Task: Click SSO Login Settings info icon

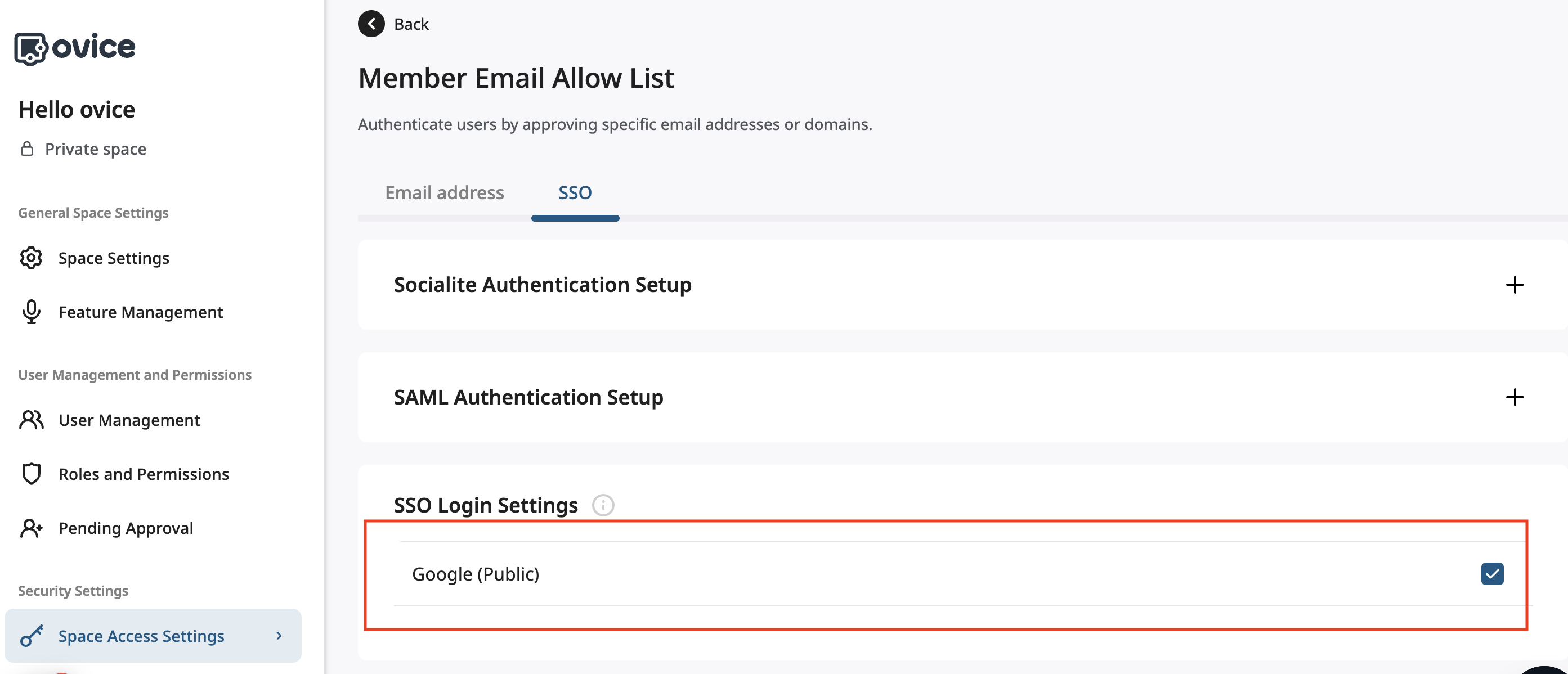Action: click(x=603, y=505)
